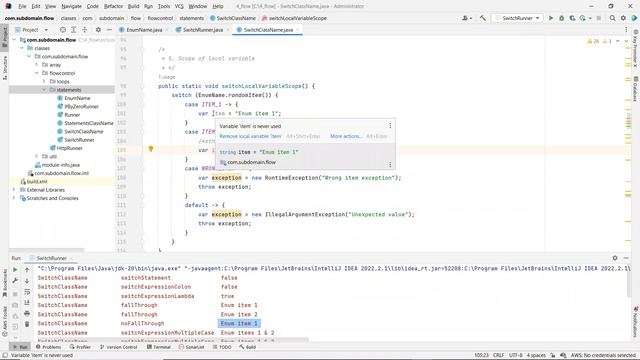Viewport: 640px width, 360px height.
Task: Rerun SwitchRunner from Run panel
Action: (x=15, y=270)
